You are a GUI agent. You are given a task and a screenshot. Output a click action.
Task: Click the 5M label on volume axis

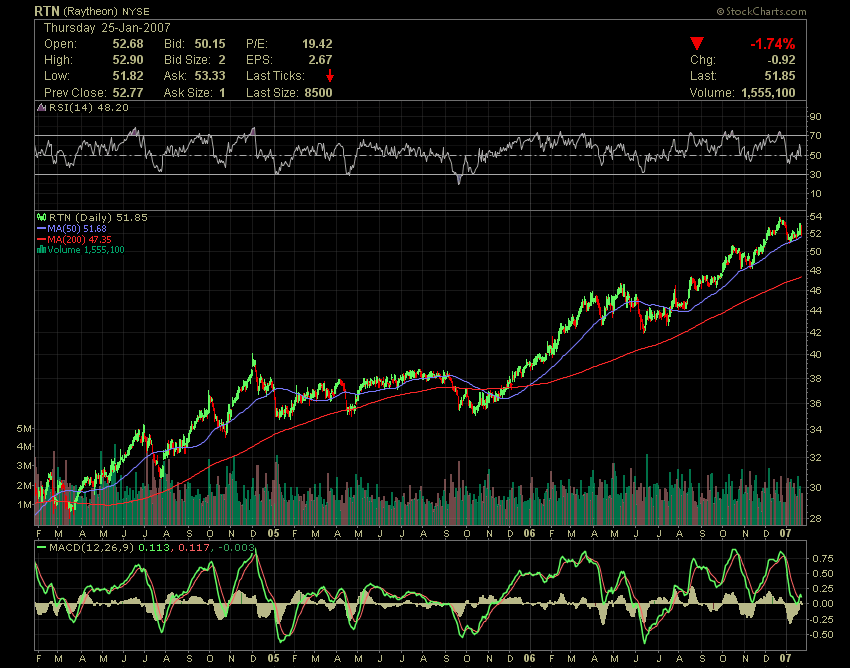pos(24,428)
